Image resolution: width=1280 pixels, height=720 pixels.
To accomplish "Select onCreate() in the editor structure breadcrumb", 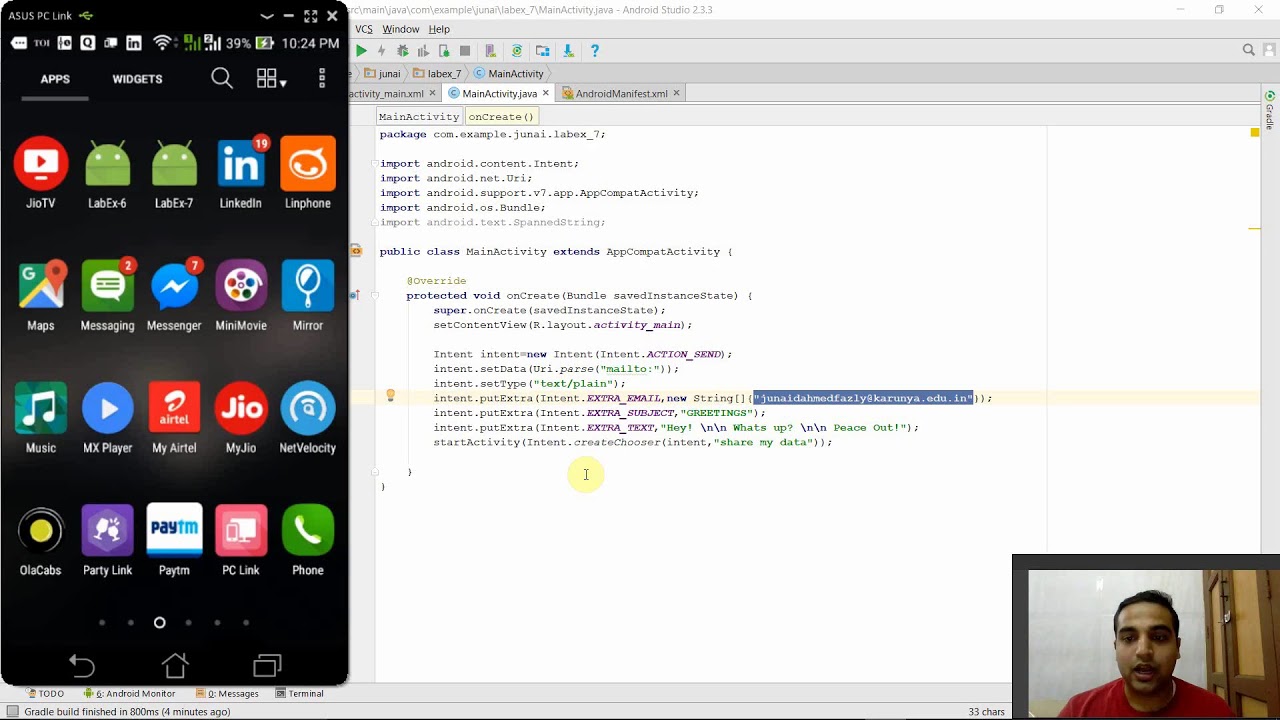I will pos(501,117).
